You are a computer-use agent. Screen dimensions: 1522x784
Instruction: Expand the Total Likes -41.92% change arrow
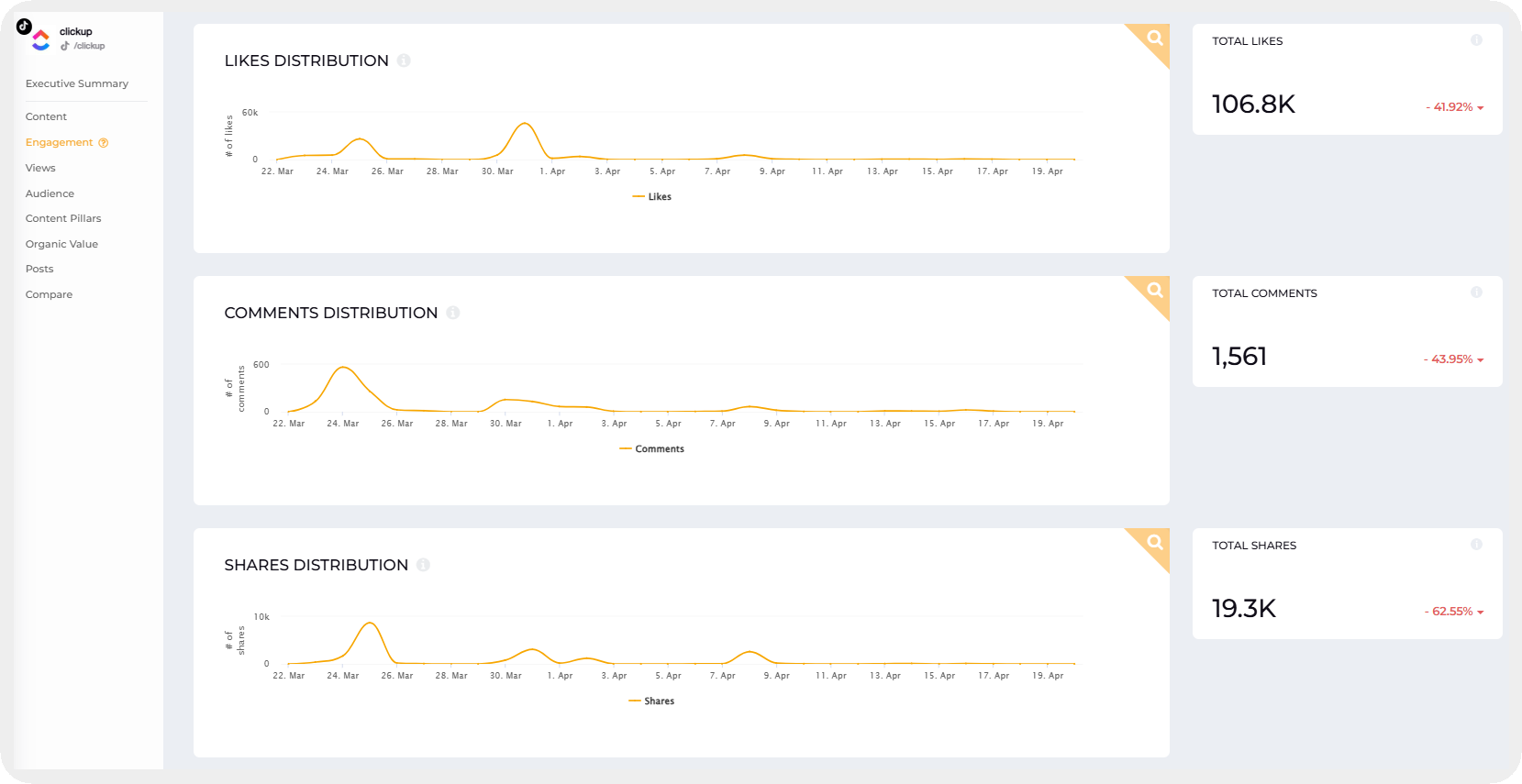(1481, 108)
